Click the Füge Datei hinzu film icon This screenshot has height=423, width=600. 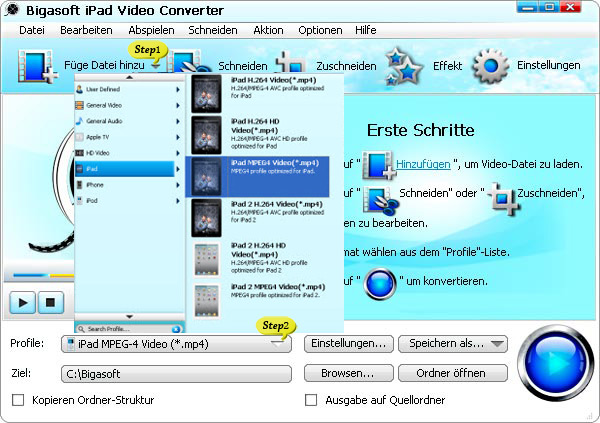coord(37,66)
